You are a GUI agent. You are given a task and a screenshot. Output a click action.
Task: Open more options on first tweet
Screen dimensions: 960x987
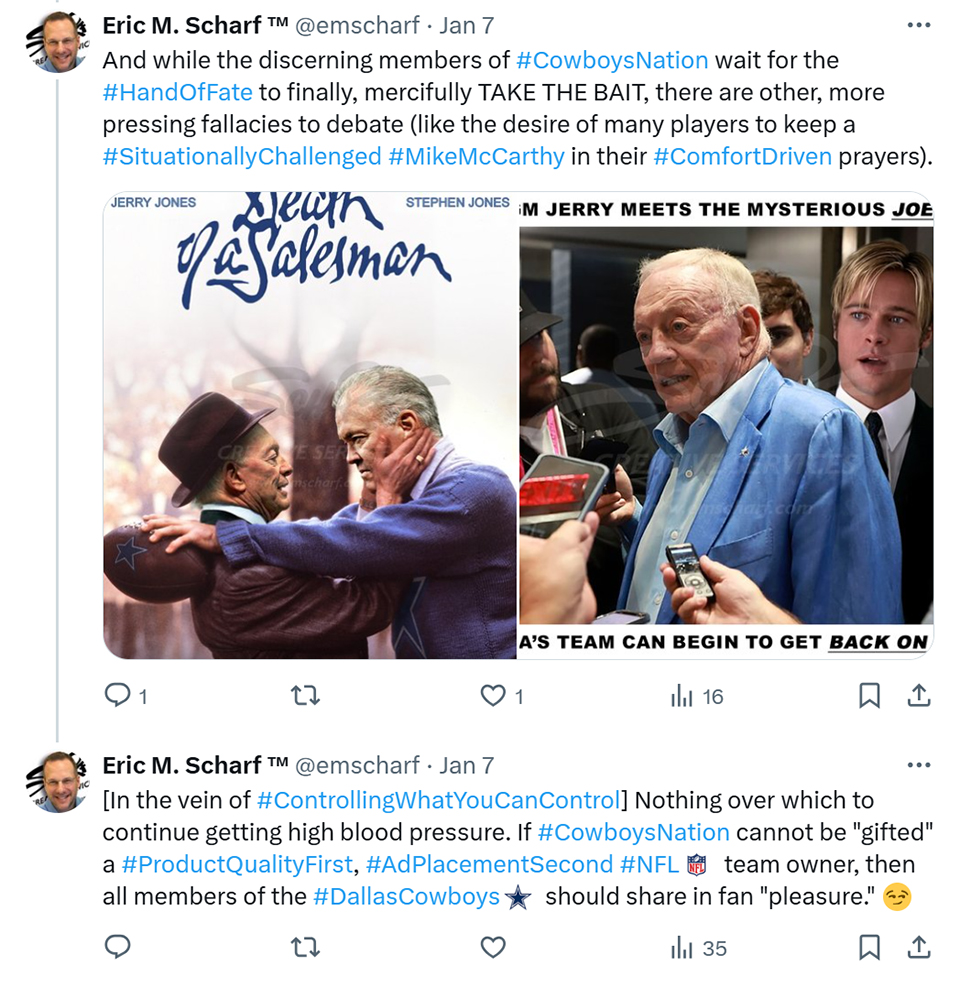(x=918, y=26)
